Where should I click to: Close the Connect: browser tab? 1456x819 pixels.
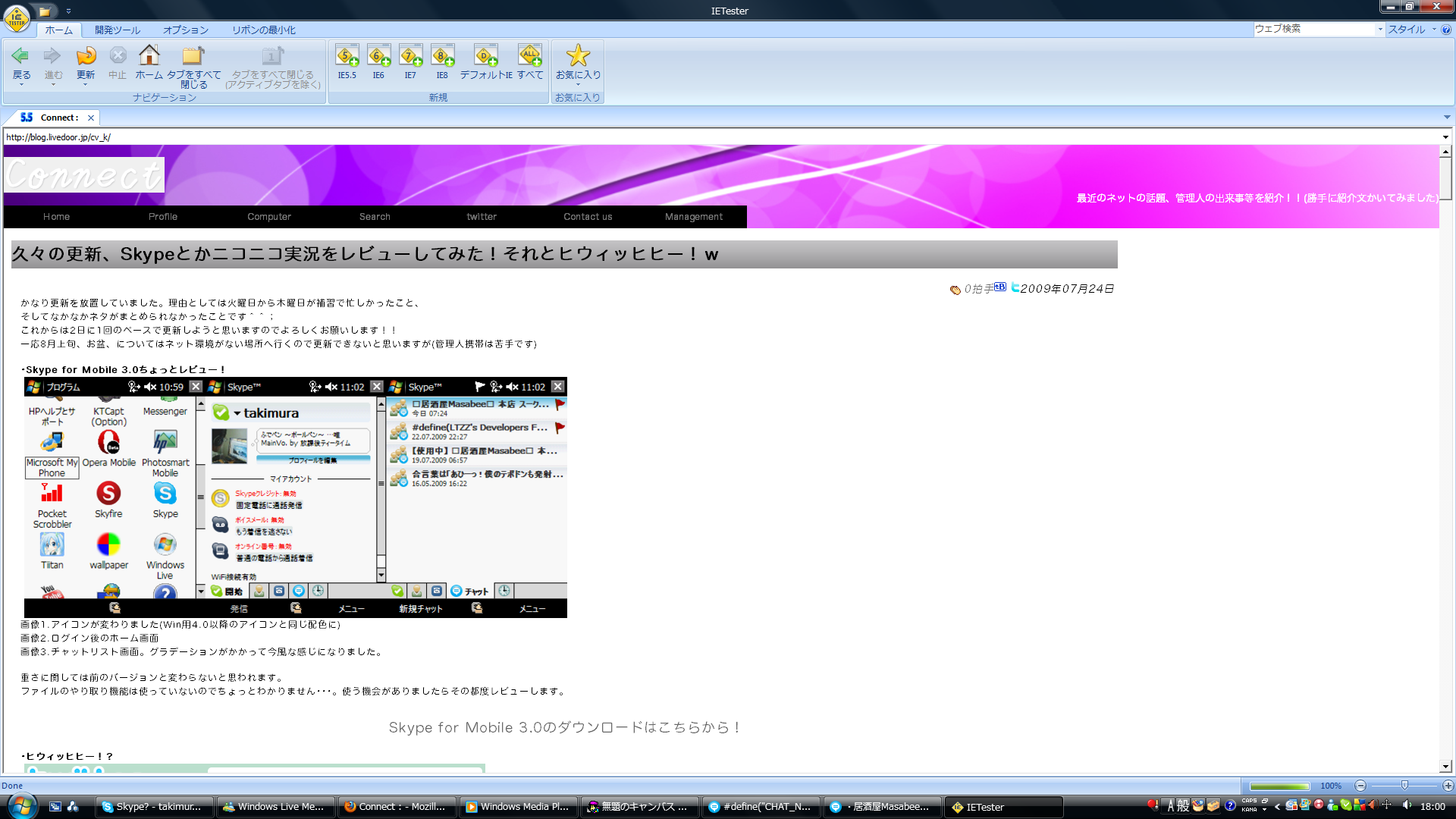click(91, 118)
